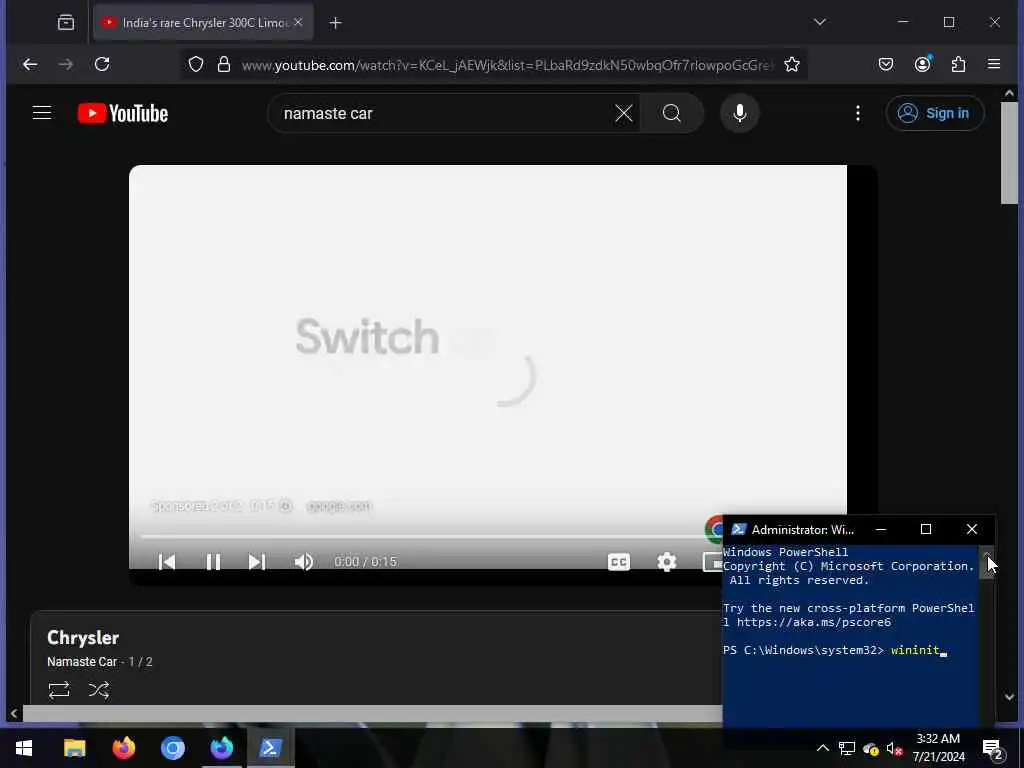Click the Sign in button

click(935, 113)
